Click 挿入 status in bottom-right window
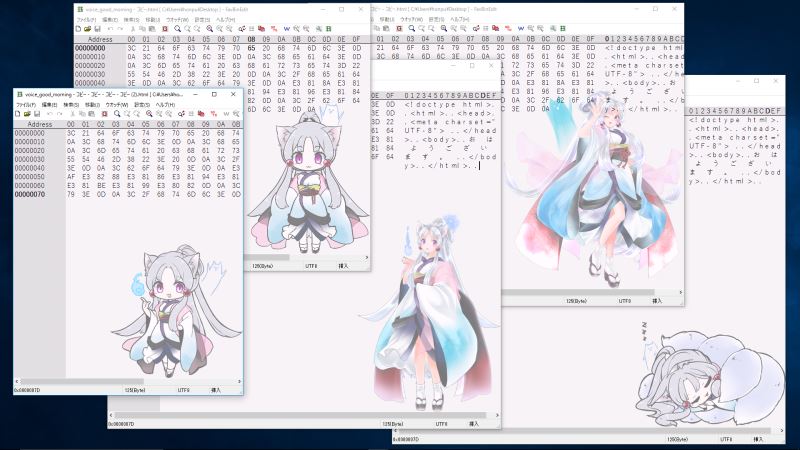800x450 pixels. [758, 439]
